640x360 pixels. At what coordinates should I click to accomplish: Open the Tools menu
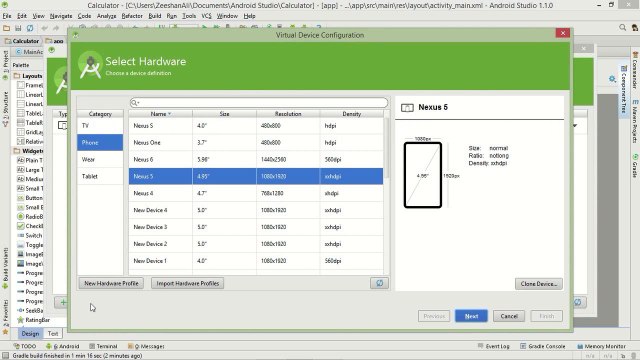(x=189, y=16)
